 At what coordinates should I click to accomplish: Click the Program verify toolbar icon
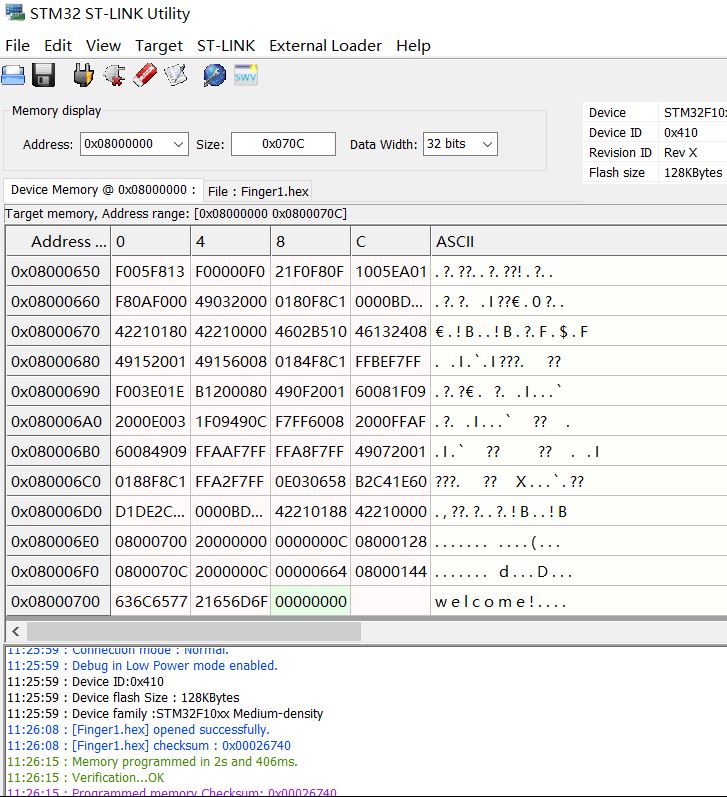point(175,76)
